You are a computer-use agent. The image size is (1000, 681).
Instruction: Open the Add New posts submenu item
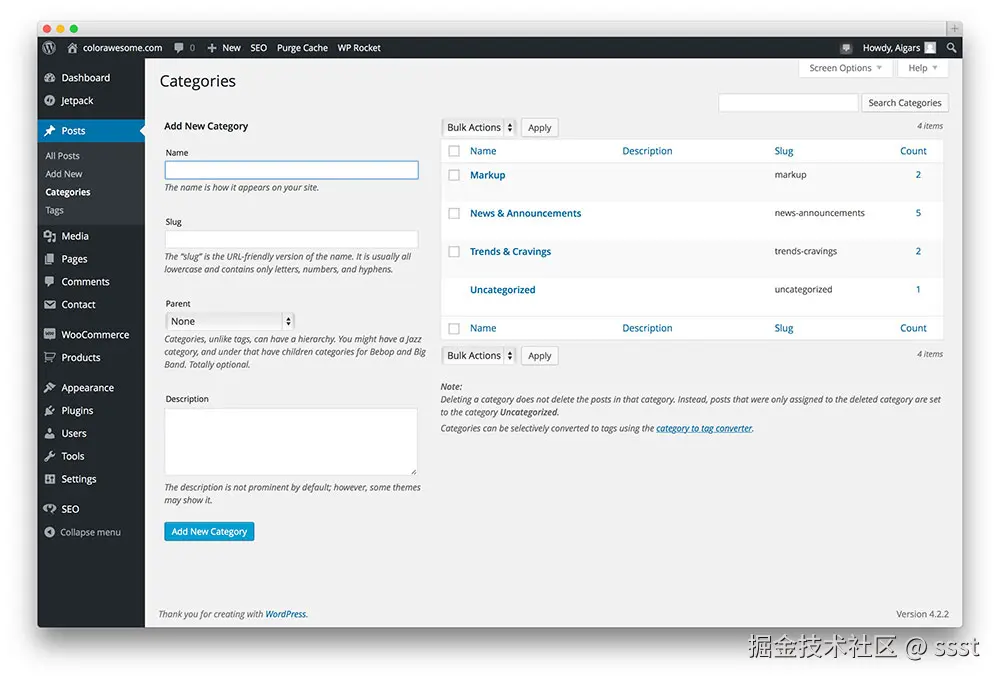click(64, 173)
